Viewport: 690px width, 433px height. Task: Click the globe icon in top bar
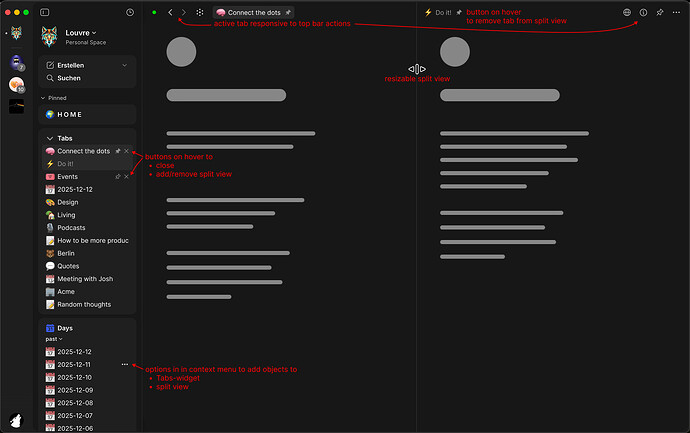point(627,12)
